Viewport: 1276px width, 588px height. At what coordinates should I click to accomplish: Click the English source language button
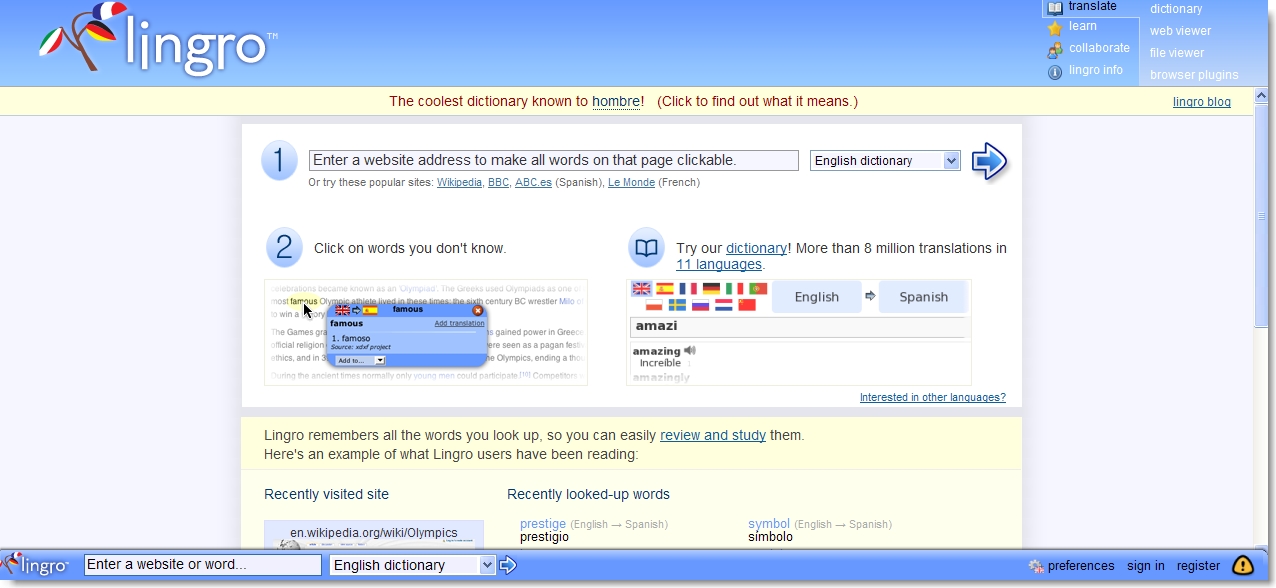pos(817,297)
